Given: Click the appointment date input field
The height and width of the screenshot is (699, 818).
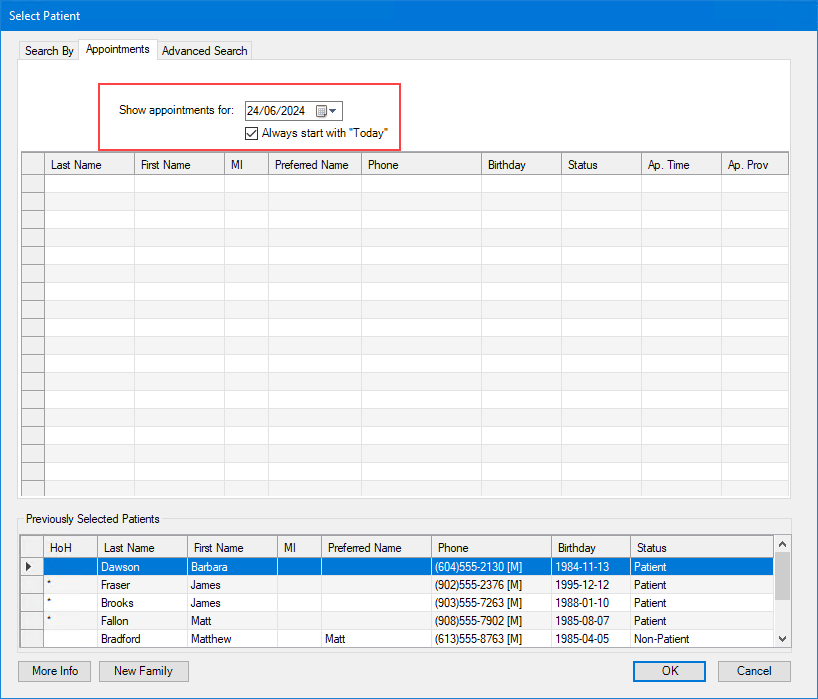Looking at the screenshot, I should (x=278, y=111).
